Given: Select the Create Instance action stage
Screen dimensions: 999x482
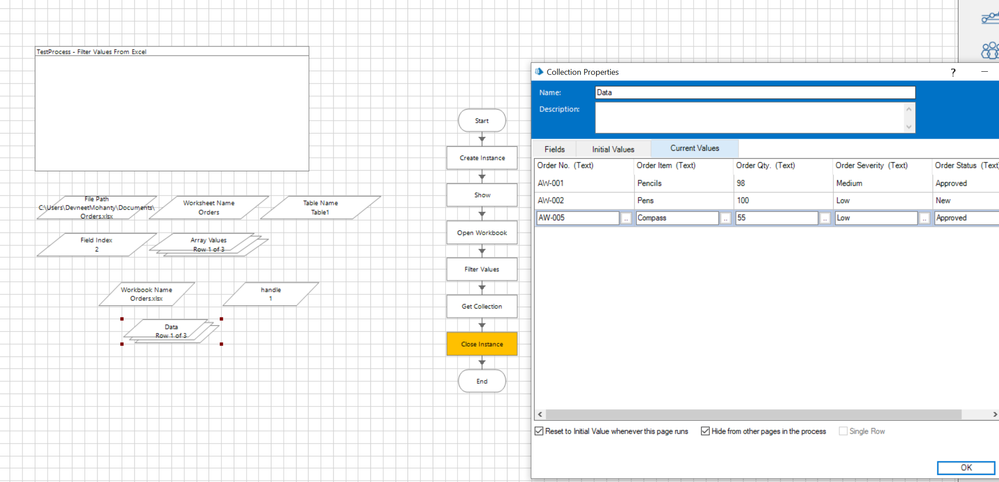Looking at the screenshot, I should 481,158.
